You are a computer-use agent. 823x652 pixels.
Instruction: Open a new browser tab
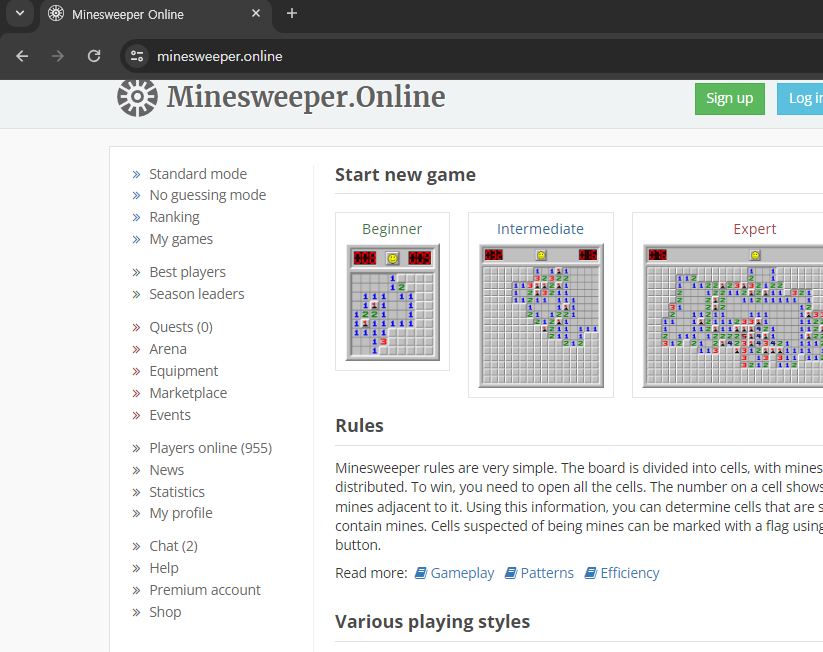coord(292,14)
